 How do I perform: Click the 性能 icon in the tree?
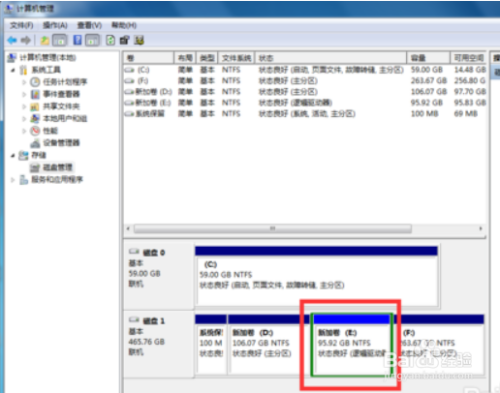point(35,131)
